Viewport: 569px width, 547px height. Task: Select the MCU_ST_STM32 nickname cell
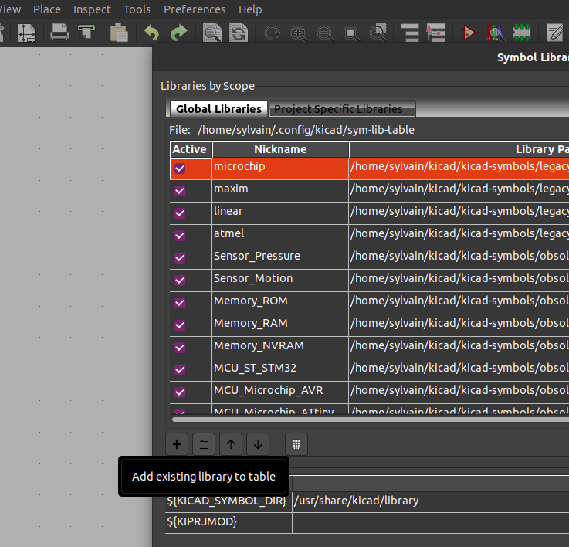[x=280, y=370]
